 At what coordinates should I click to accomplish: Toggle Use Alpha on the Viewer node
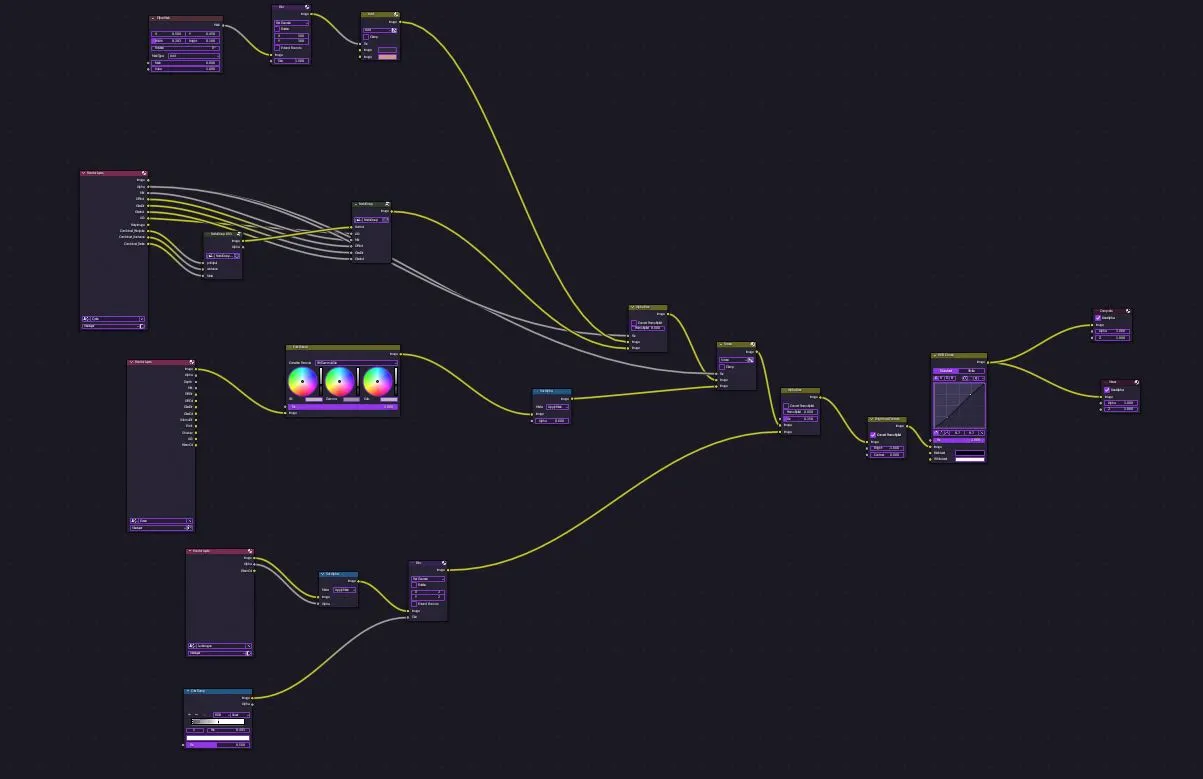pos(1107,390)
